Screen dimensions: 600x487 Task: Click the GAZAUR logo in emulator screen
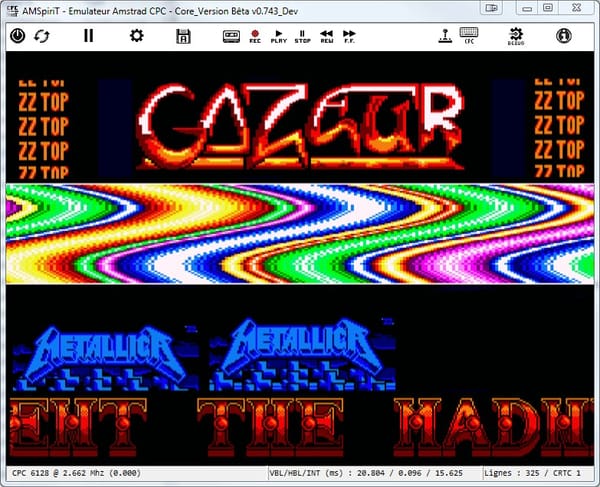coord(300,126)
